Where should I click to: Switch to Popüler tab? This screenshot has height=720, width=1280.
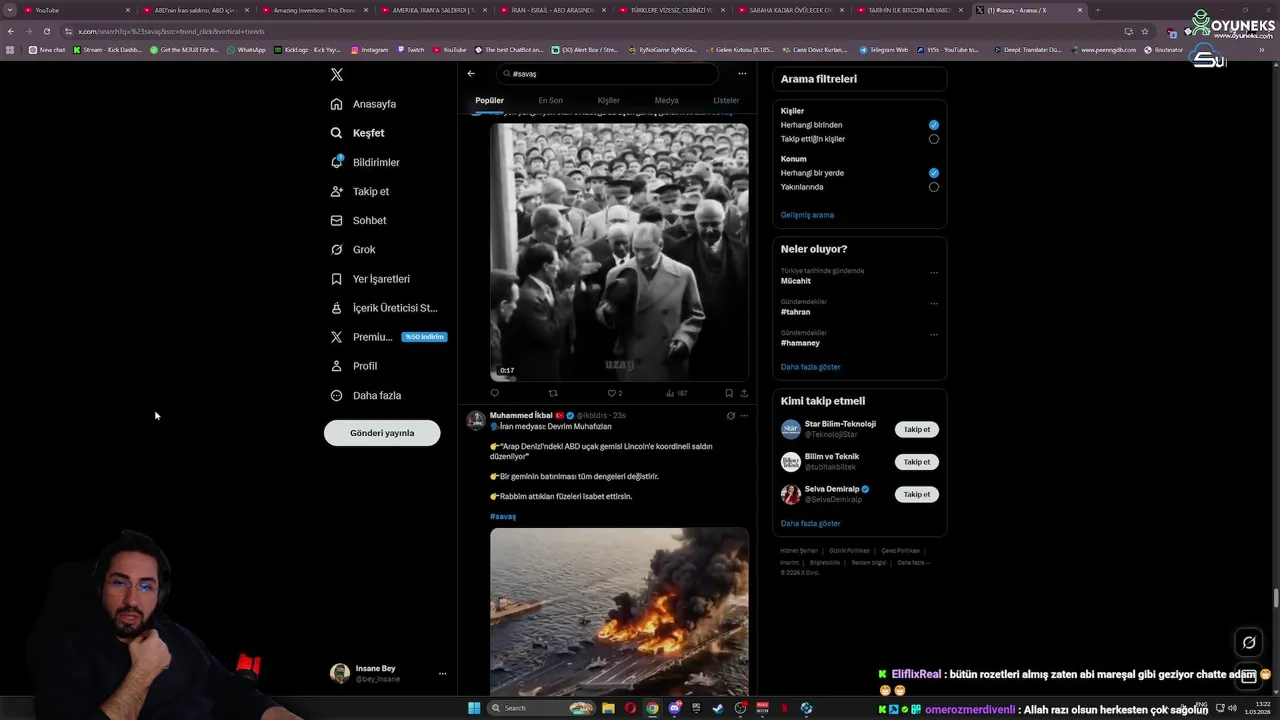(x=489, y=100)
